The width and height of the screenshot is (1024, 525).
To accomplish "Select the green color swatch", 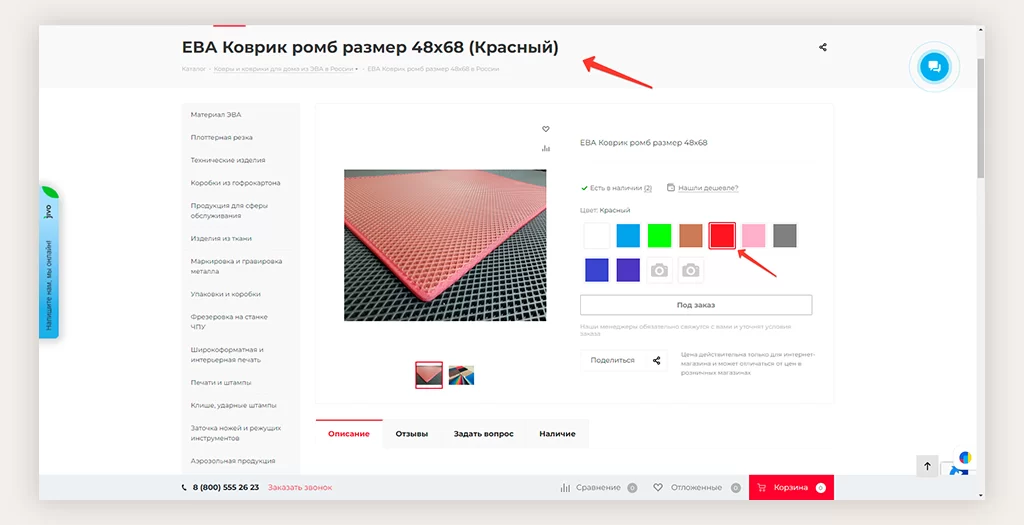I will [659, 236].
